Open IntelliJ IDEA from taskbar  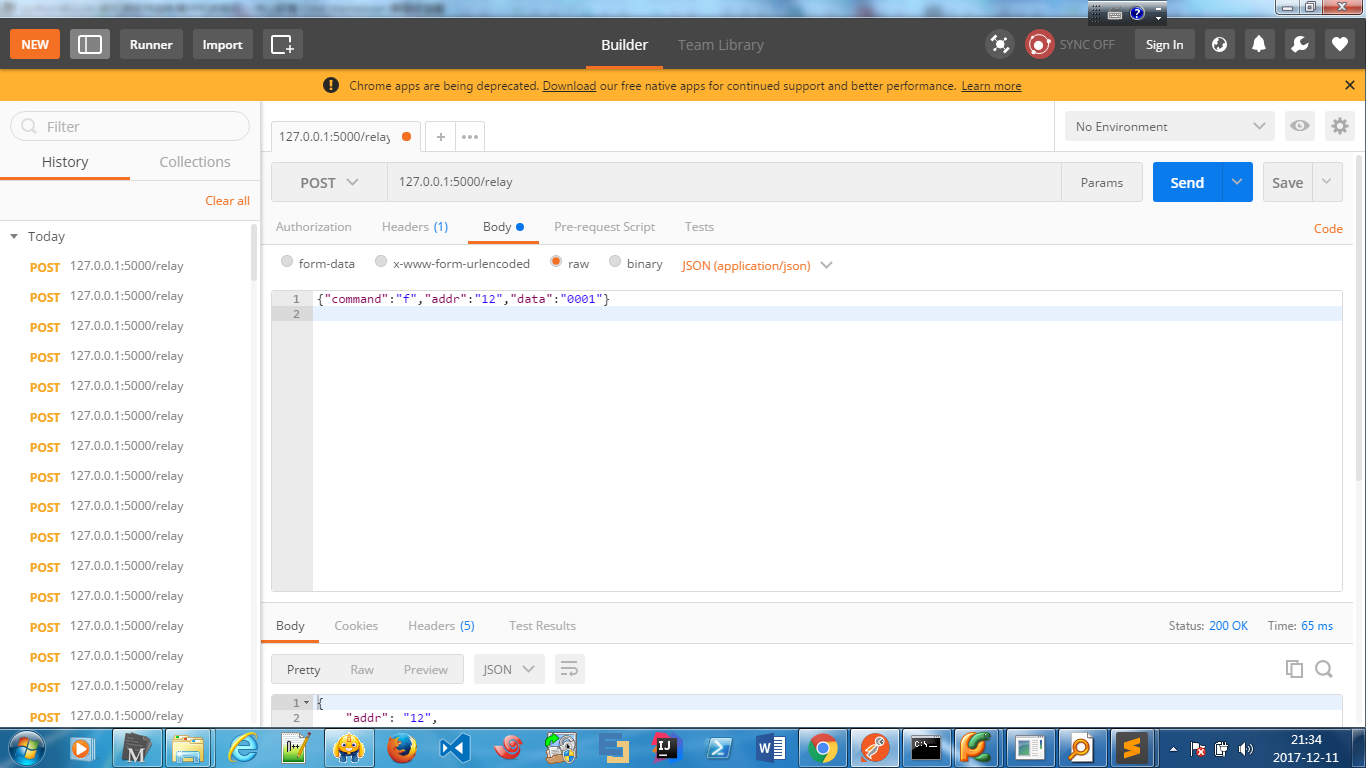665,747
